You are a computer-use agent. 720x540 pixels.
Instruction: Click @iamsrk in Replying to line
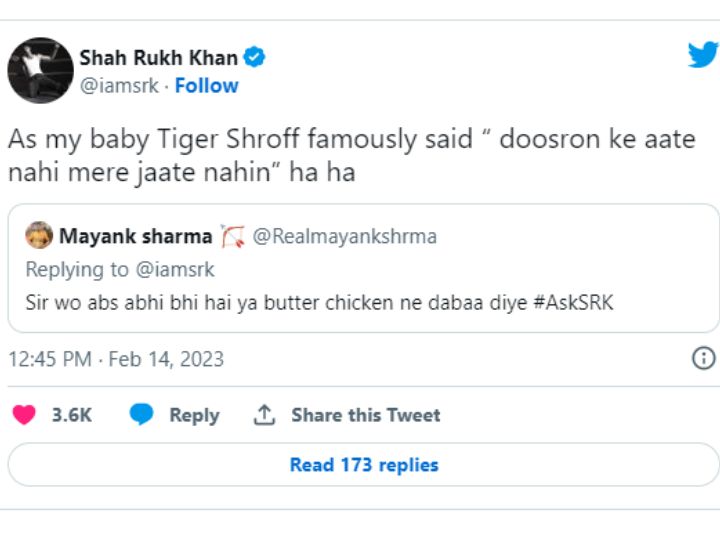coord(175,270)
